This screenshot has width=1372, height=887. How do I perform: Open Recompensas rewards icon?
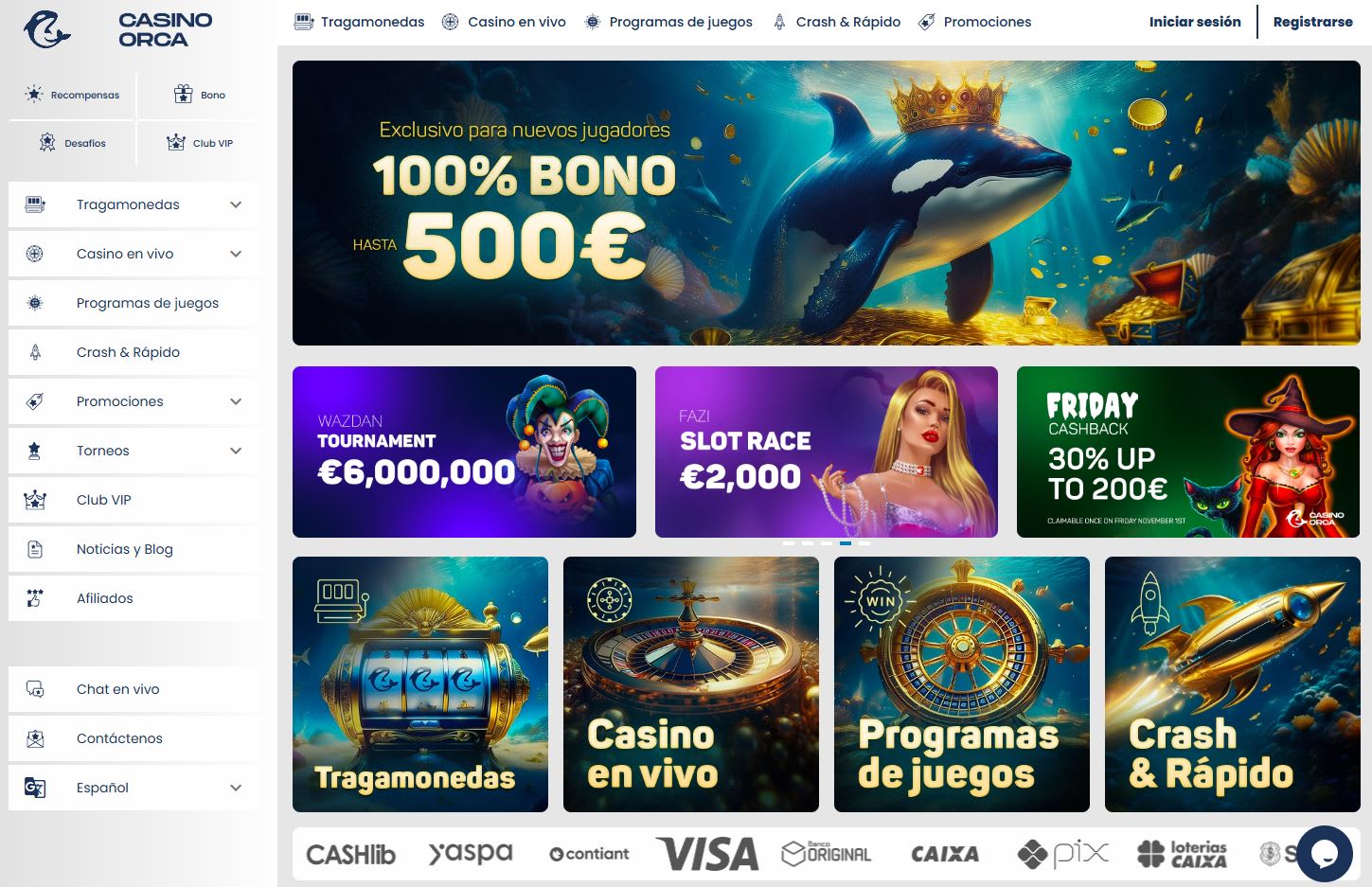point(35,94)
